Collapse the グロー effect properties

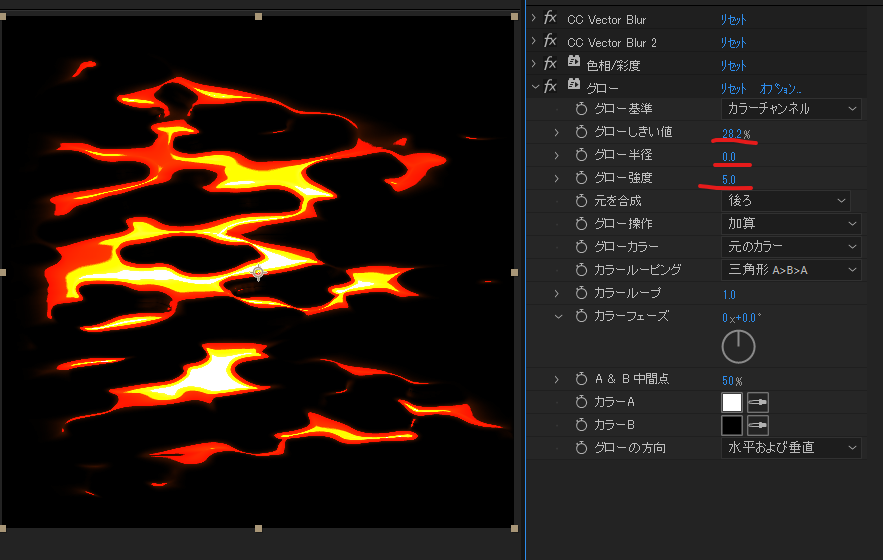(536, 87)
